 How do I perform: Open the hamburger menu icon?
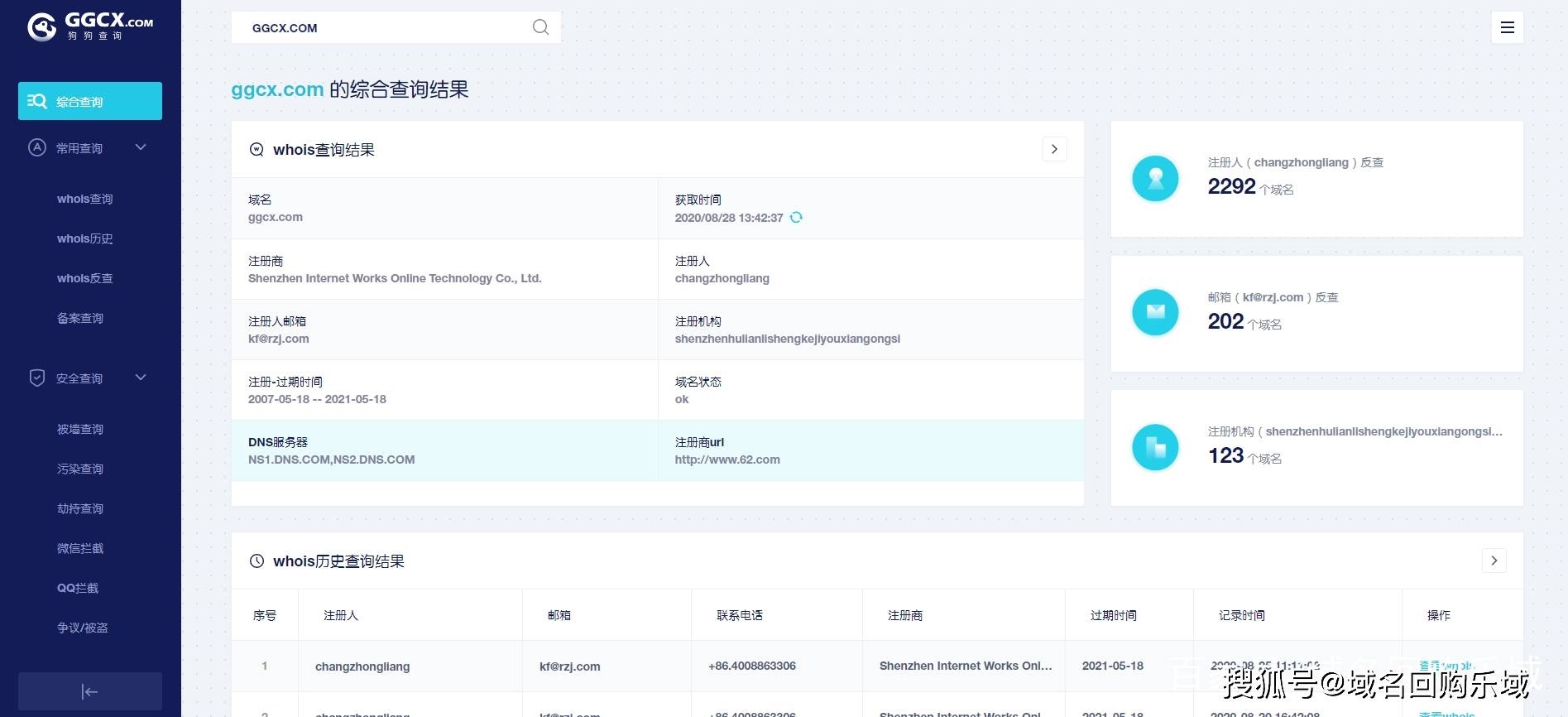(1507, 27)
